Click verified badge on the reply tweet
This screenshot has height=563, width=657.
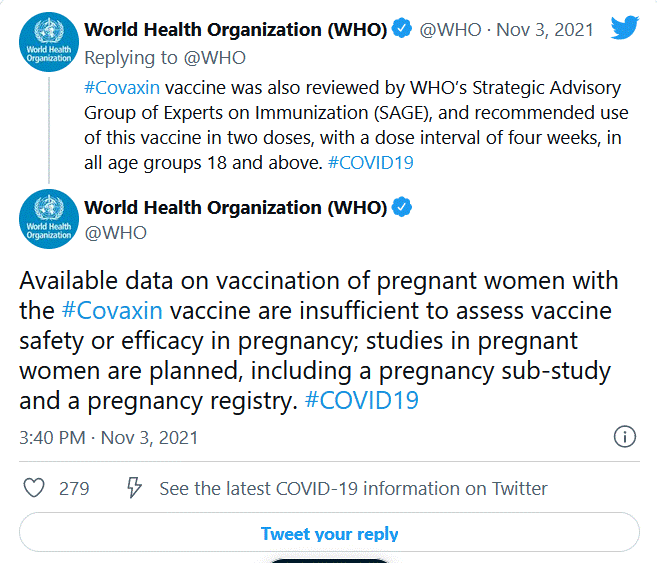tap(401, 29)
